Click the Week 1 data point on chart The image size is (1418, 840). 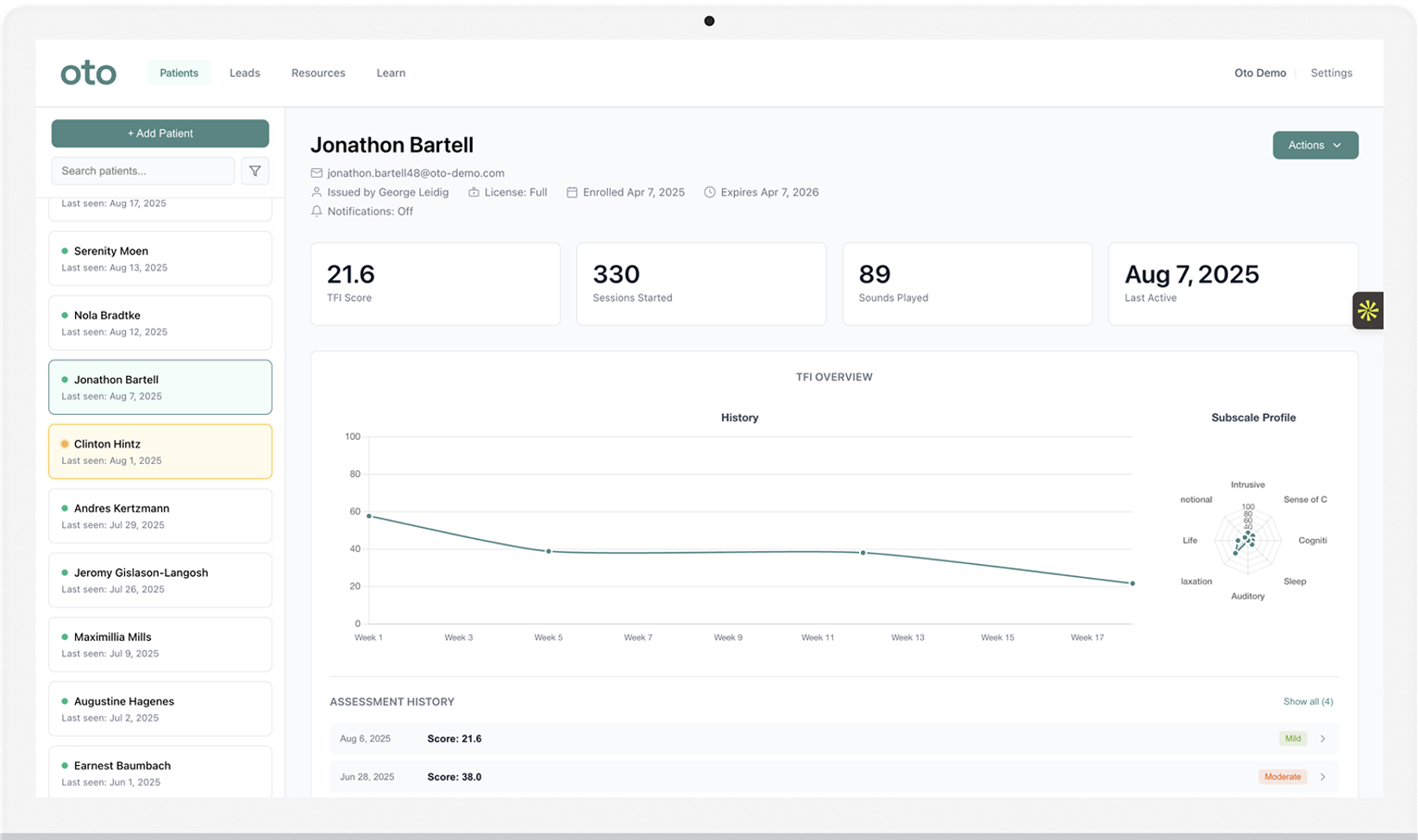[369, 517]
